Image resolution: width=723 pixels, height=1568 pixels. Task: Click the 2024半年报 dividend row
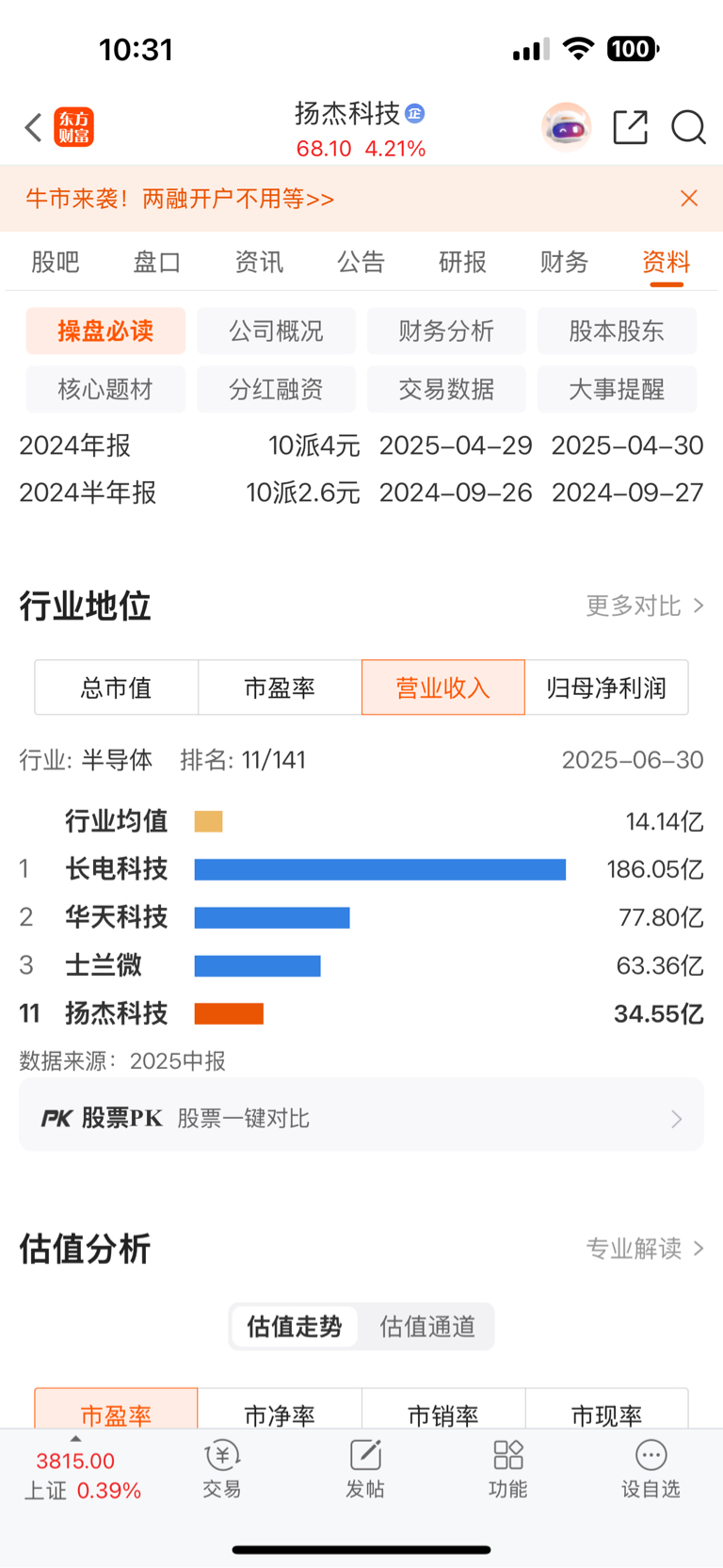click(x=361, y=493)
